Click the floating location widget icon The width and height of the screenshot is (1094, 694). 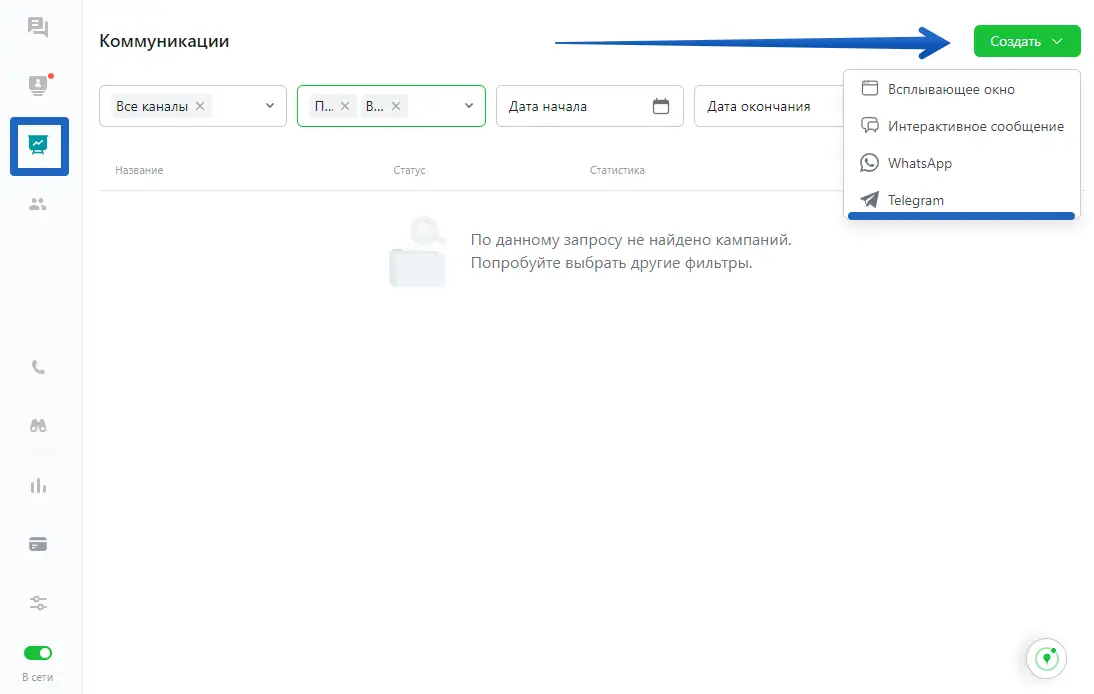click(1046, 658)
